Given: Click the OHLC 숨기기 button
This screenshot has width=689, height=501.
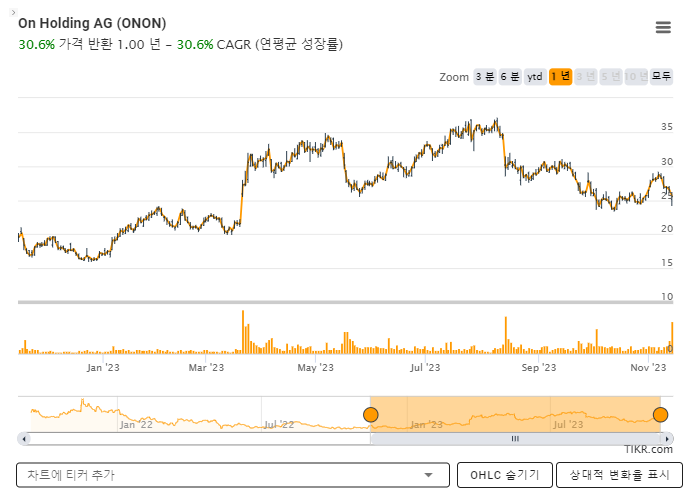Looking at the screenshot, I should (504, 475).
